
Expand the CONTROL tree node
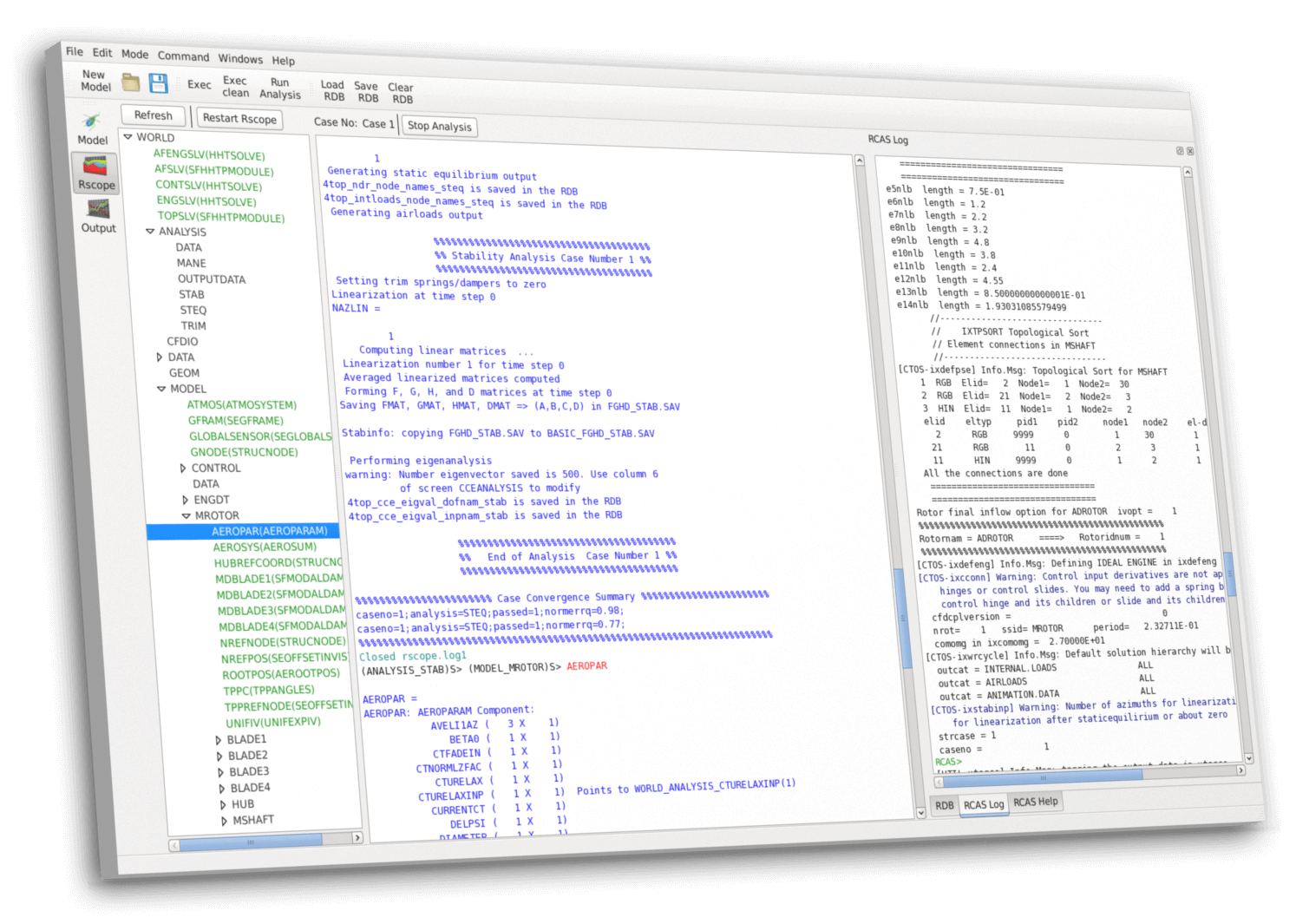pyautogui.click(x=183, y=469)
